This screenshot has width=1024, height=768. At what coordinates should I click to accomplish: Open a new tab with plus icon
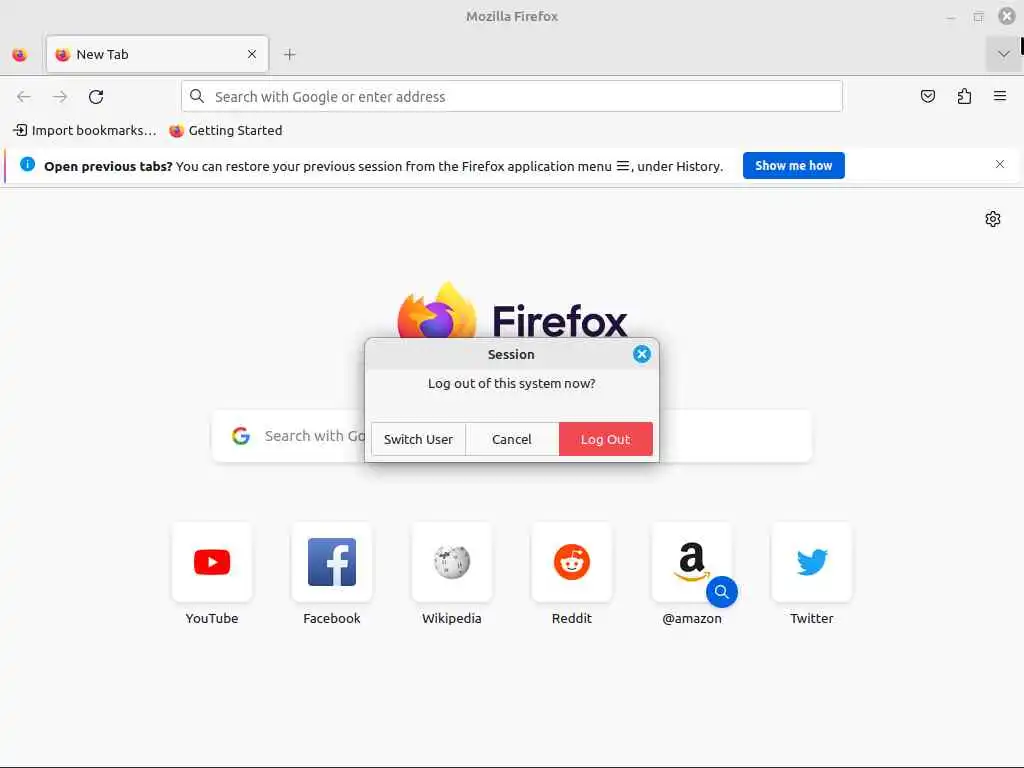pos(290,55)
